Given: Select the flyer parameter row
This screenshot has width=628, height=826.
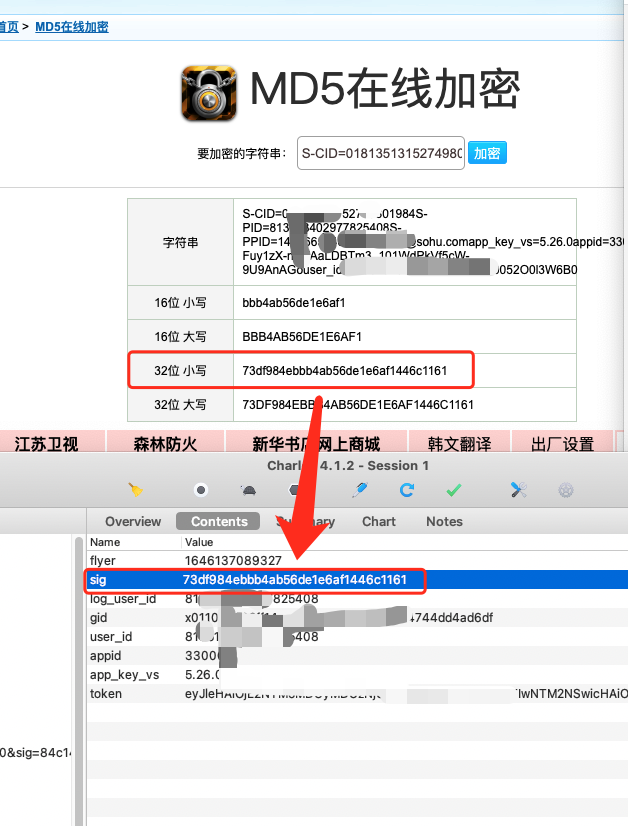Looking at the screenshot, I should 358,560.
